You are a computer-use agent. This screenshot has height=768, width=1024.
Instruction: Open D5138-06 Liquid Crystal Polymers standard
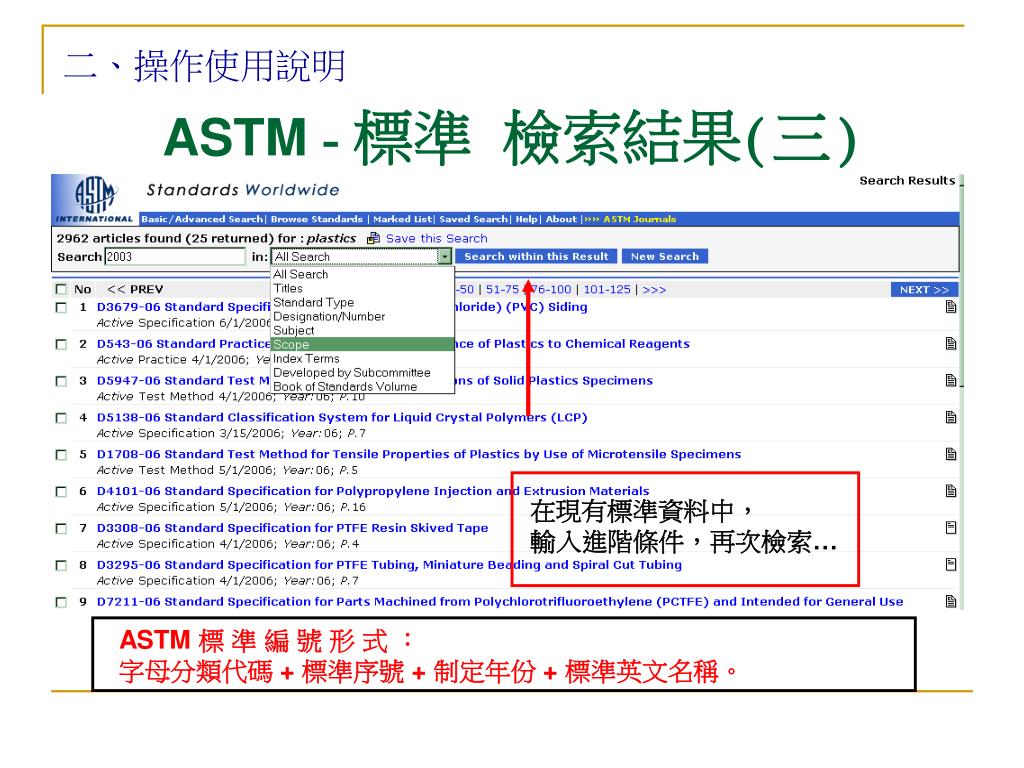(342, 417)
